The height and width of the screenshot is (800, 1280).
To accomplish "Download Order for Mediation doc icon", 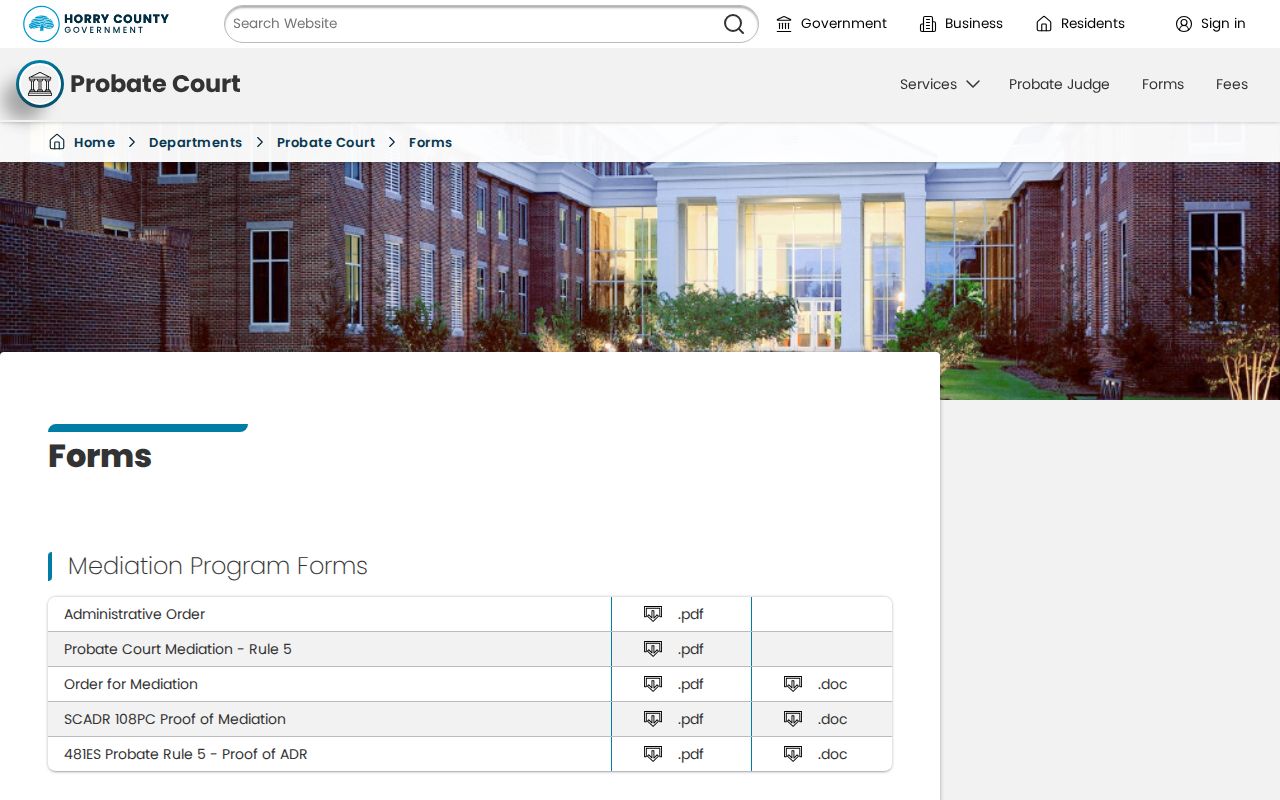I will (x=793, y=684).
